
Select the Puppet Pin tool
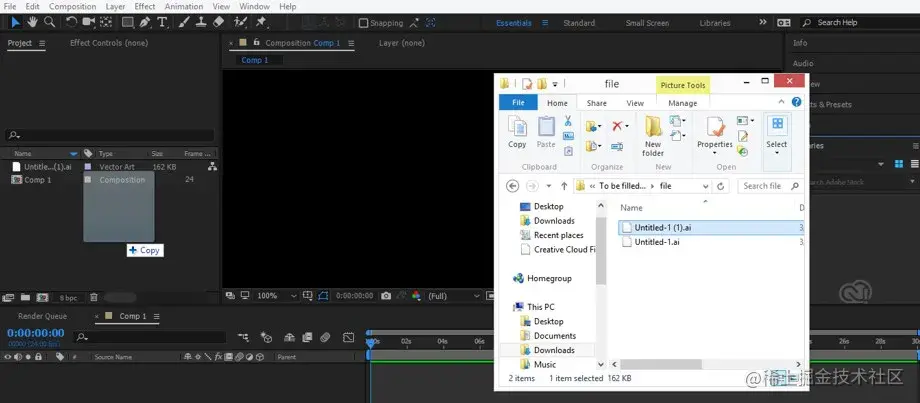point(261,22)
